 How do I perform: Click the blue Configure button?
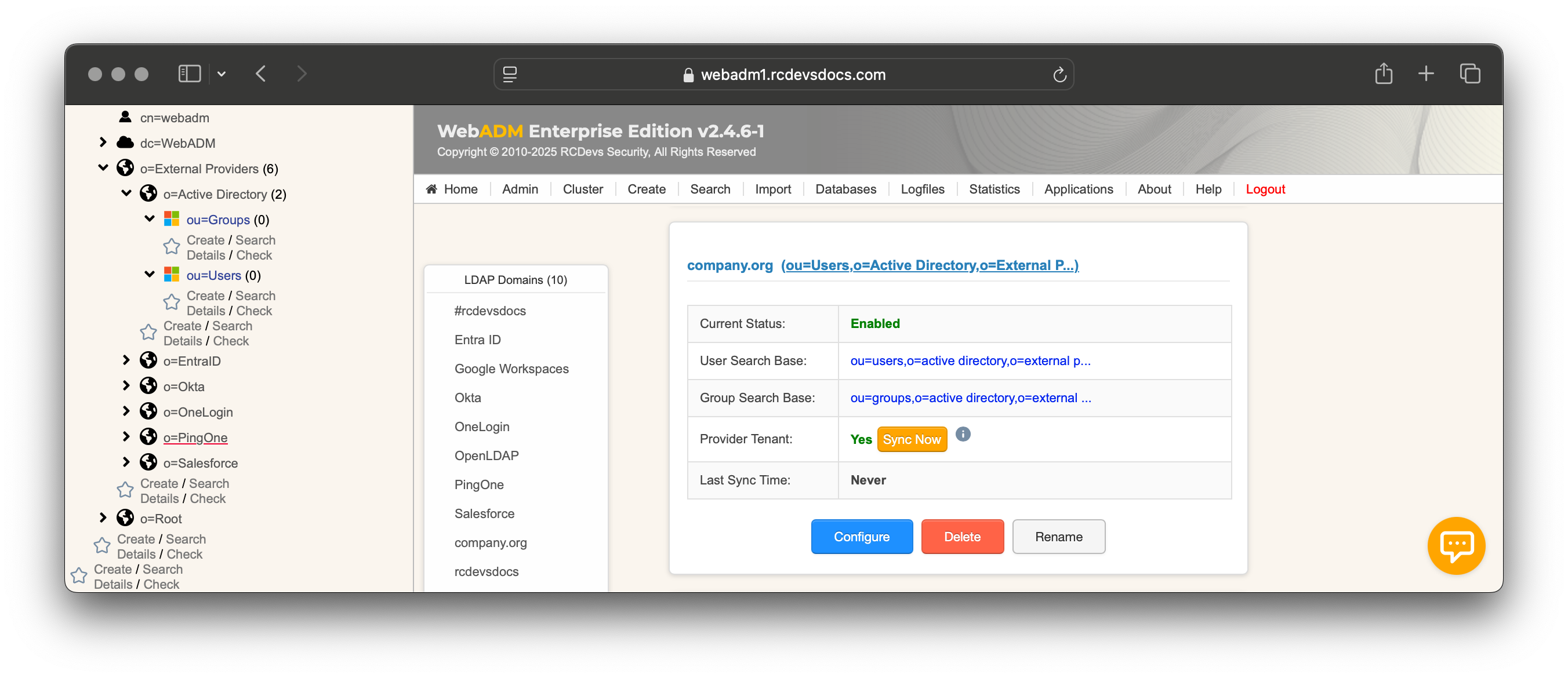[861, 537]
